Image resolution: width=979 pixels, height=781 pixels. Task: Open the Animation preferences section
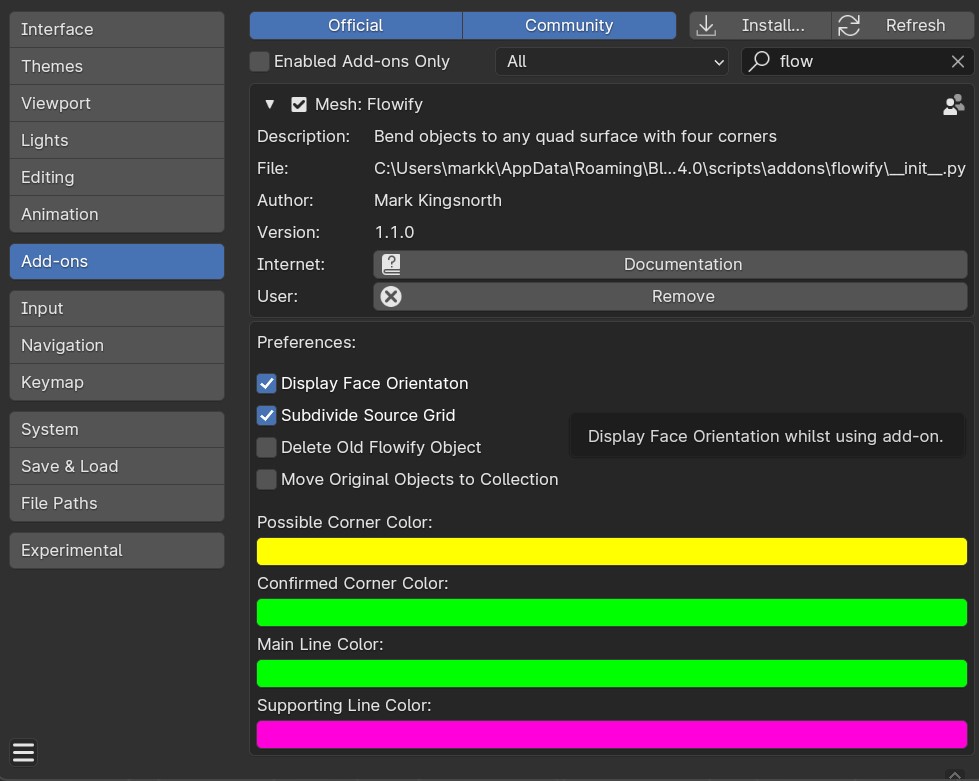pos(117,214)
